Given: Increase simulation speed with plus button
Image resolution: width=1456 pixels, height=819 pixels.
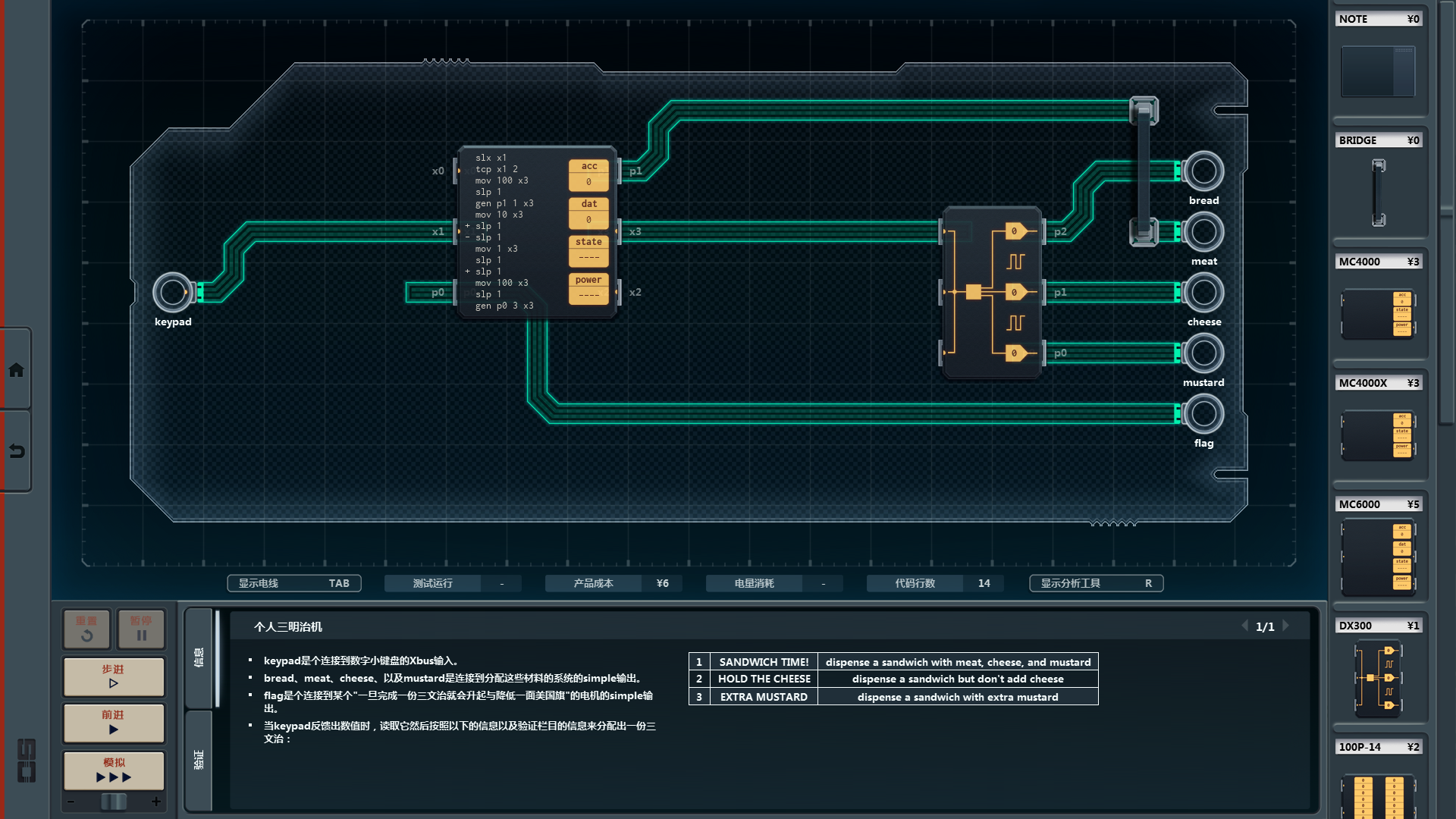Looking at the screenshot, I should [156, 802].
